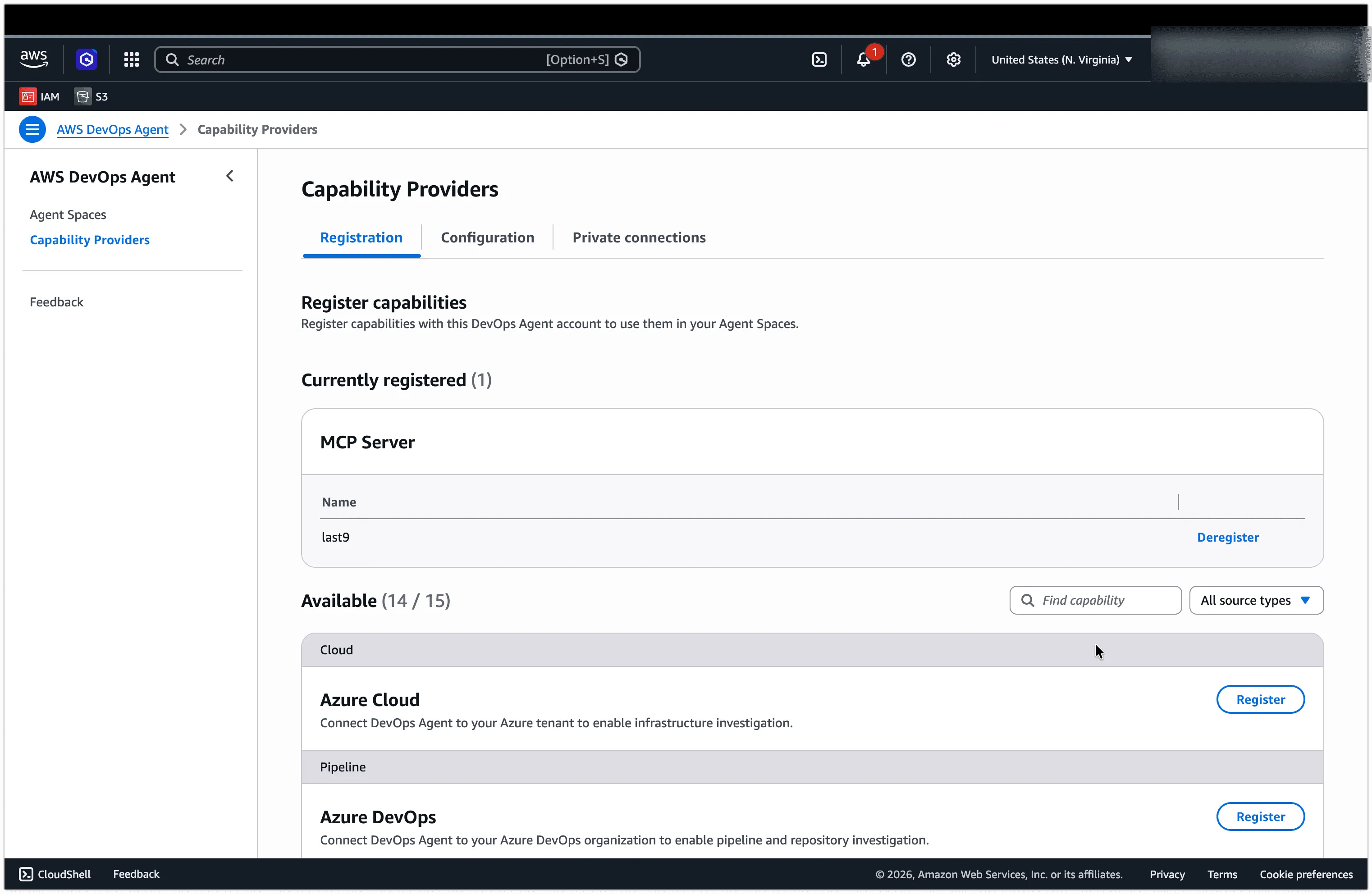Click the MCP Server card heading
The width and height of the screenshot is (1372, 894).
click(367, 442)
